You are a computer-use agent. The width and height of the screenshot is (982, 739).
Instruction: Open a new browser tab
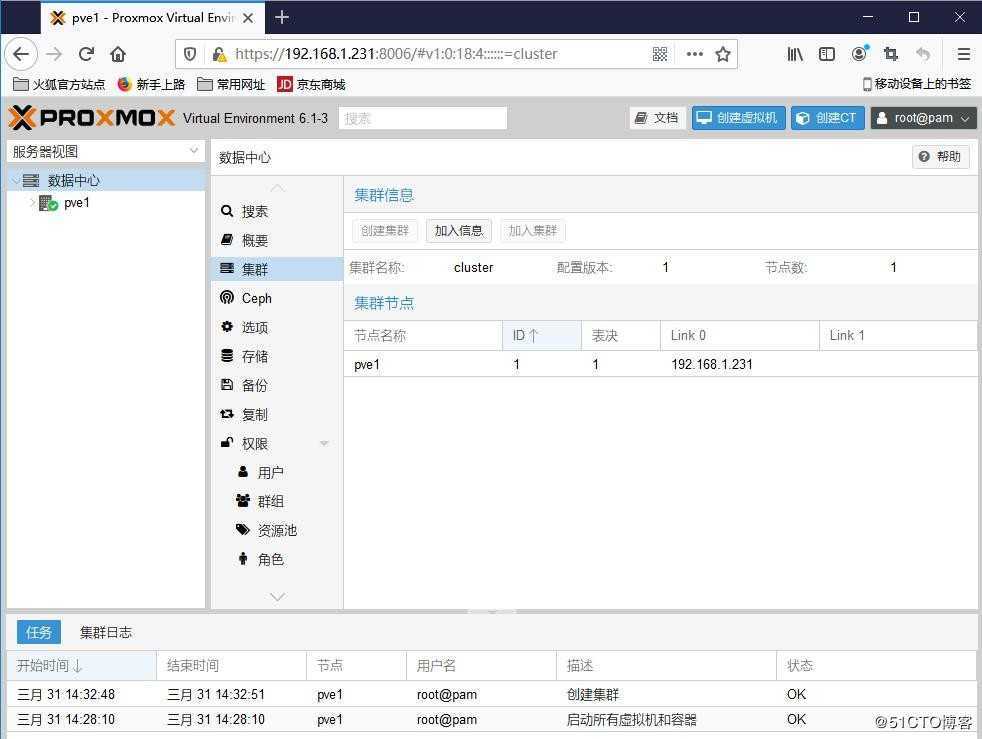pos(282,18)
